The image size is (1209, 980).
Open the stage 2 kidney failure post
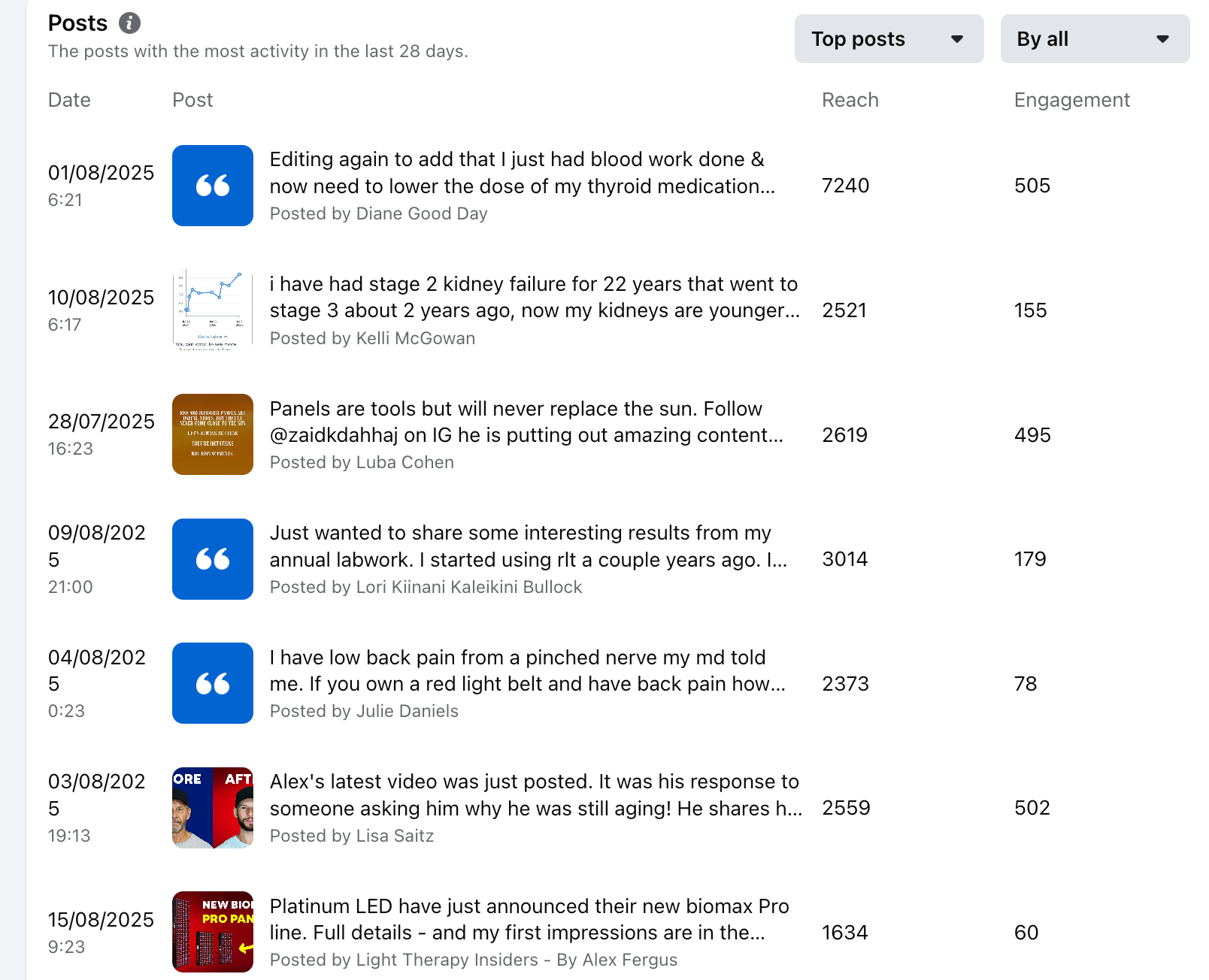(534, 298)
